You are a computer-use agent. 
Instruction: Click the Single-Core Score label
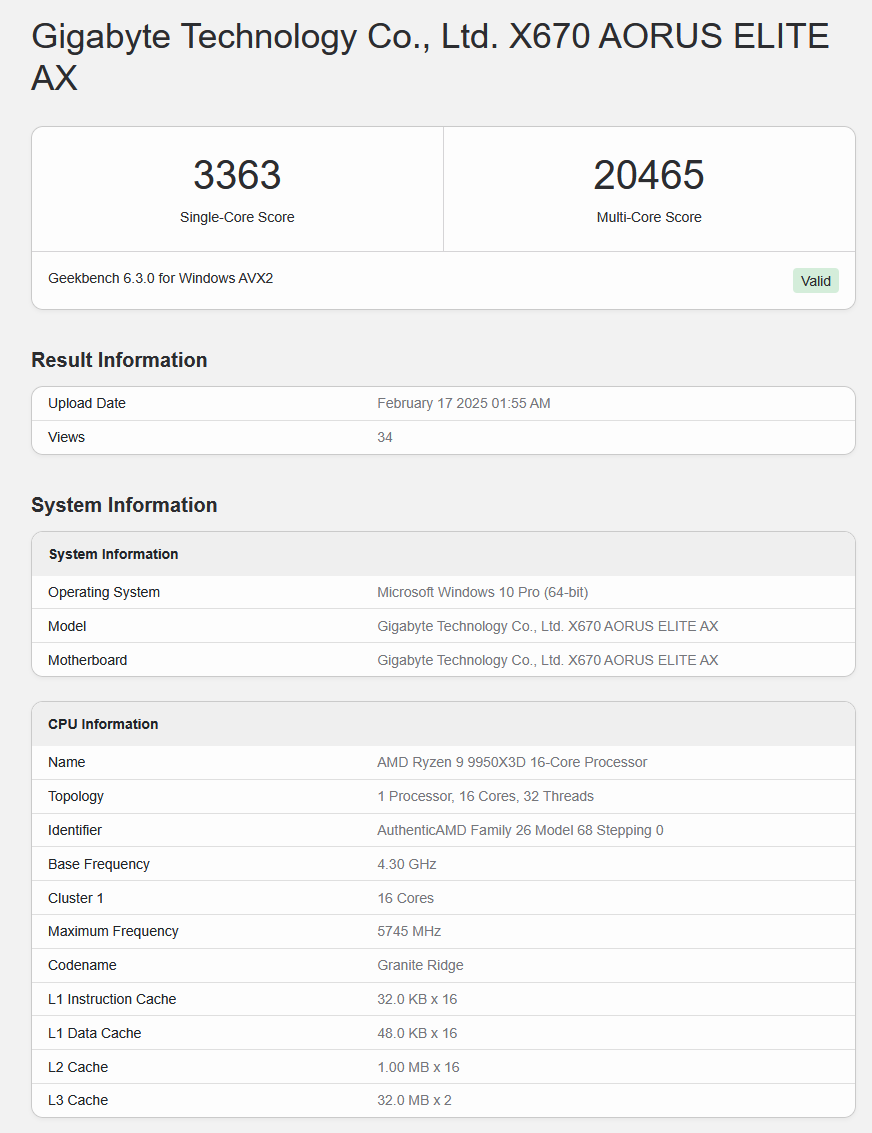click(x=237, y=217)
